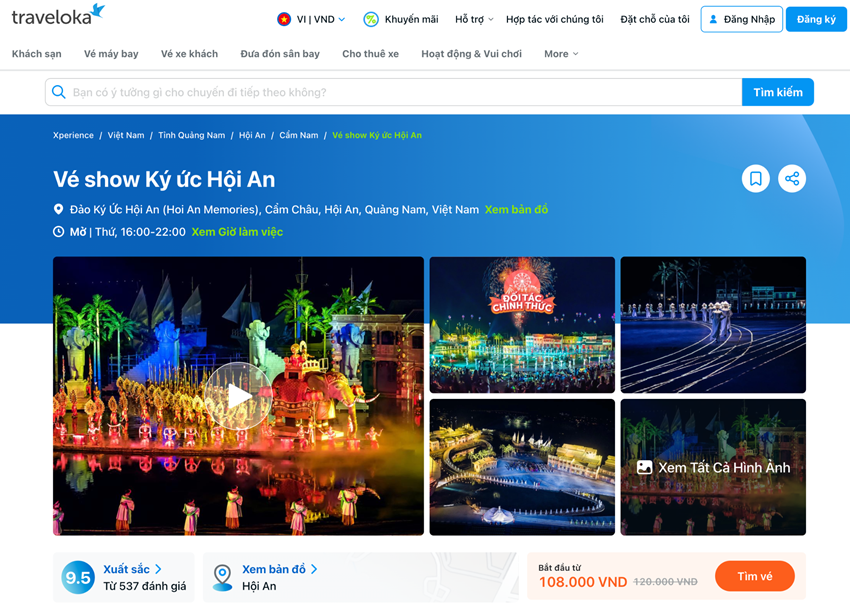Click the gallery image icon in Xem Tất Cả

click(x=645, y=467)
